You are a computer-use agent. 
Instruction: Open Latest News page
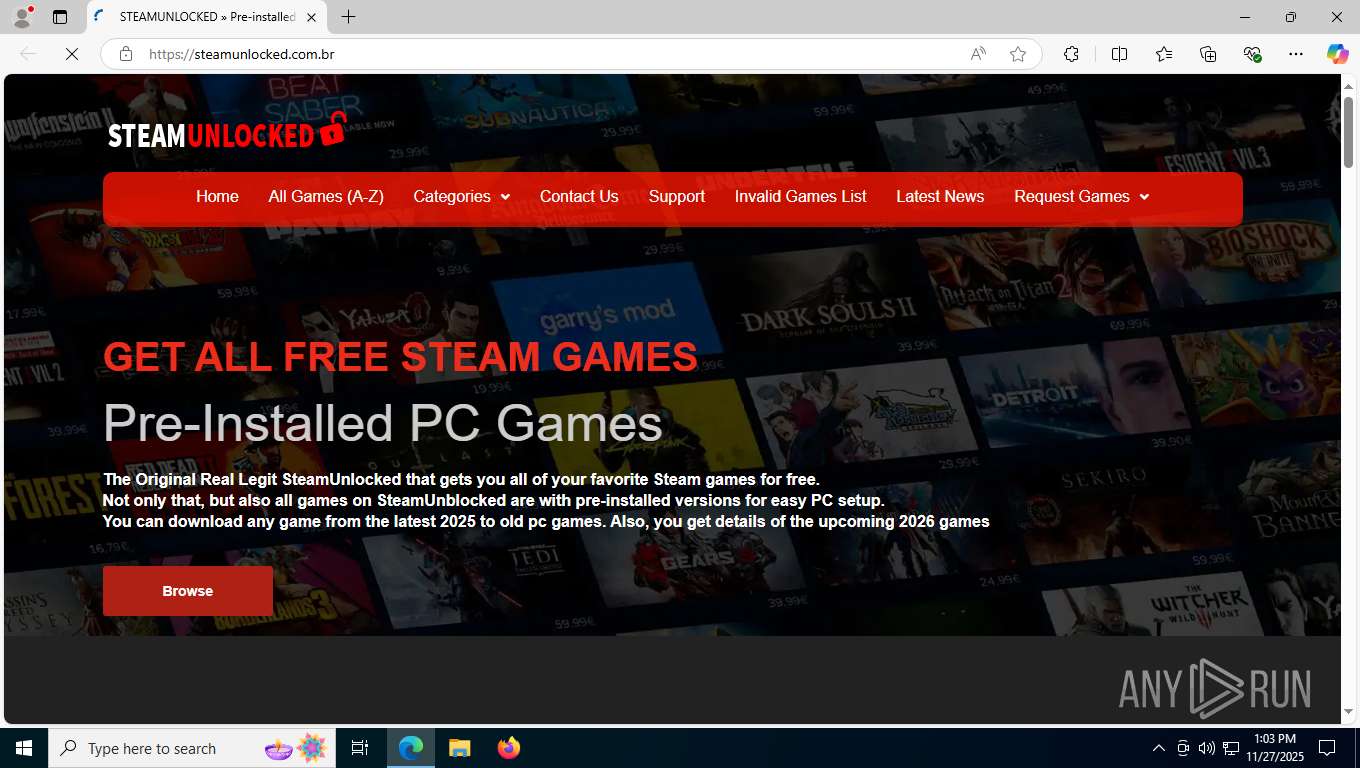point(940,197)
